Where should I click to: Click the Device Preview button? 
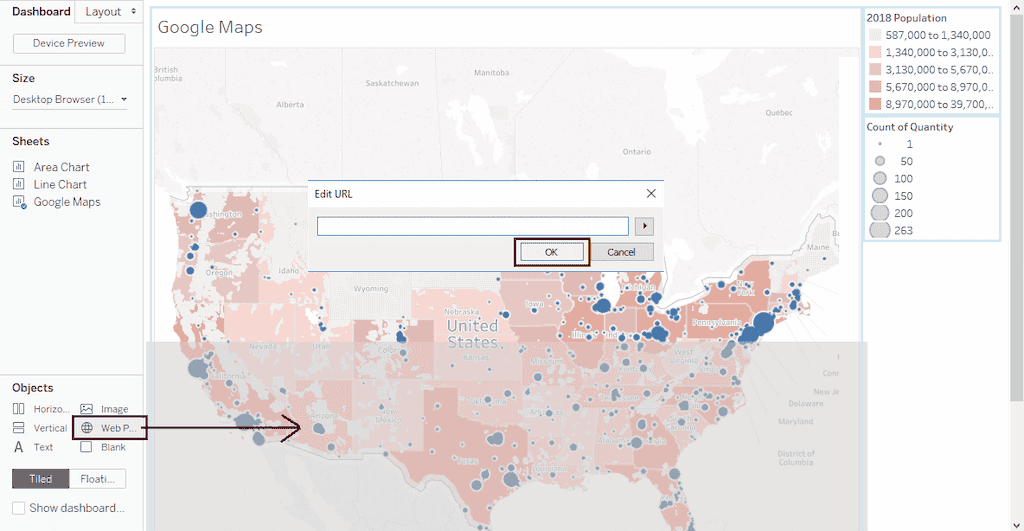click(69, 44)
